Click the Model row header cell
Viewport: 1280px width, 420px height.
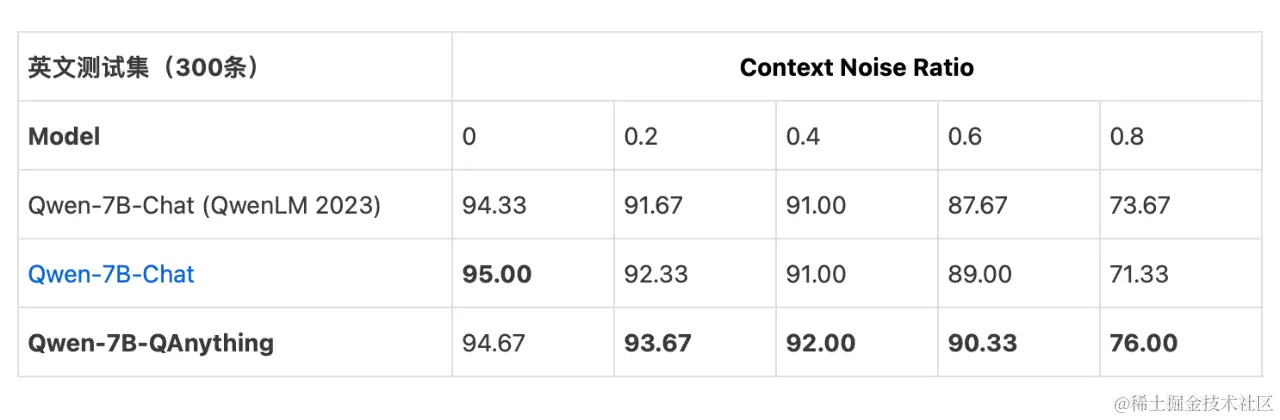click(64, 136)
